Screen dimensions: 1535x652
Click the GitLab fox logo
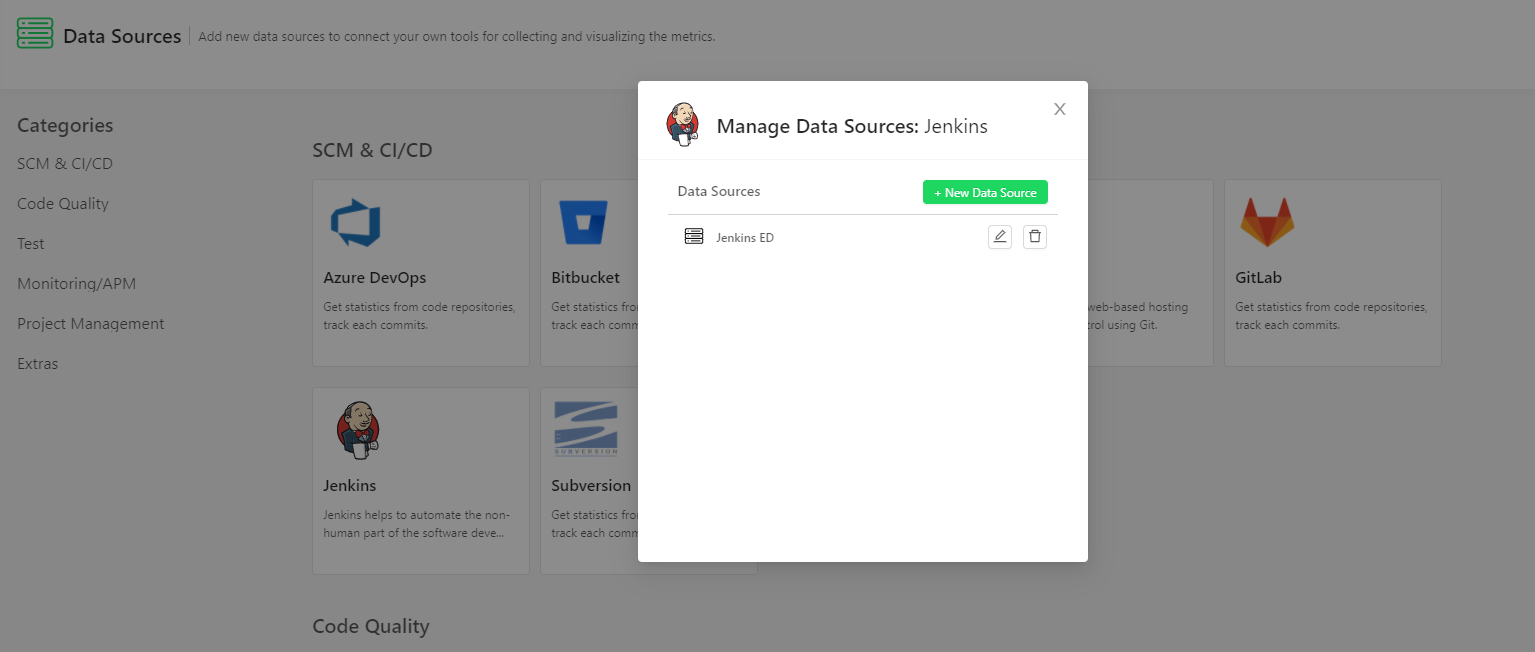pyautogui.click(x=1267, y=222)
